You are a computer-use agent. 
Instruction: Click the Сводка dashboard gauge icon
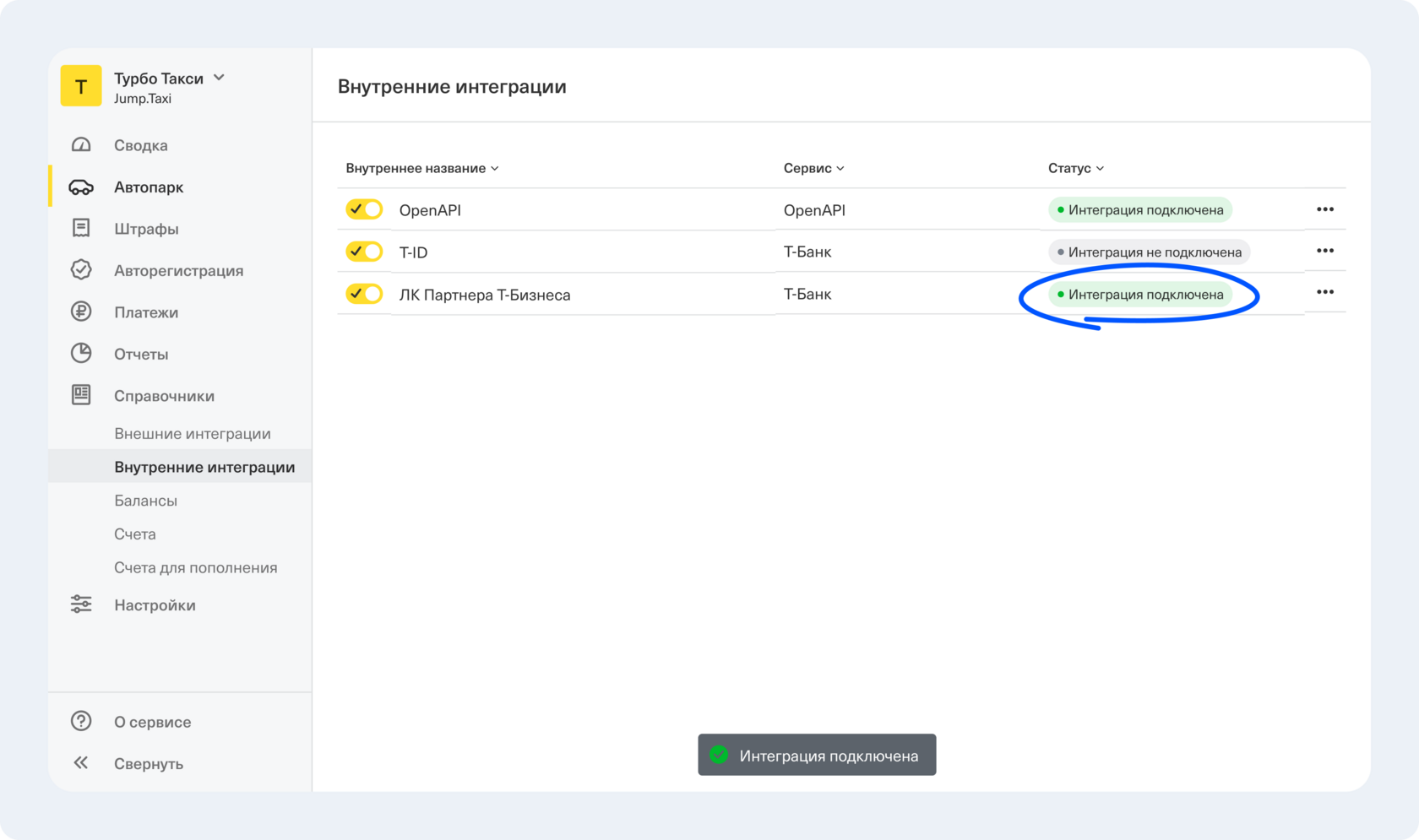tap(81, 145)
